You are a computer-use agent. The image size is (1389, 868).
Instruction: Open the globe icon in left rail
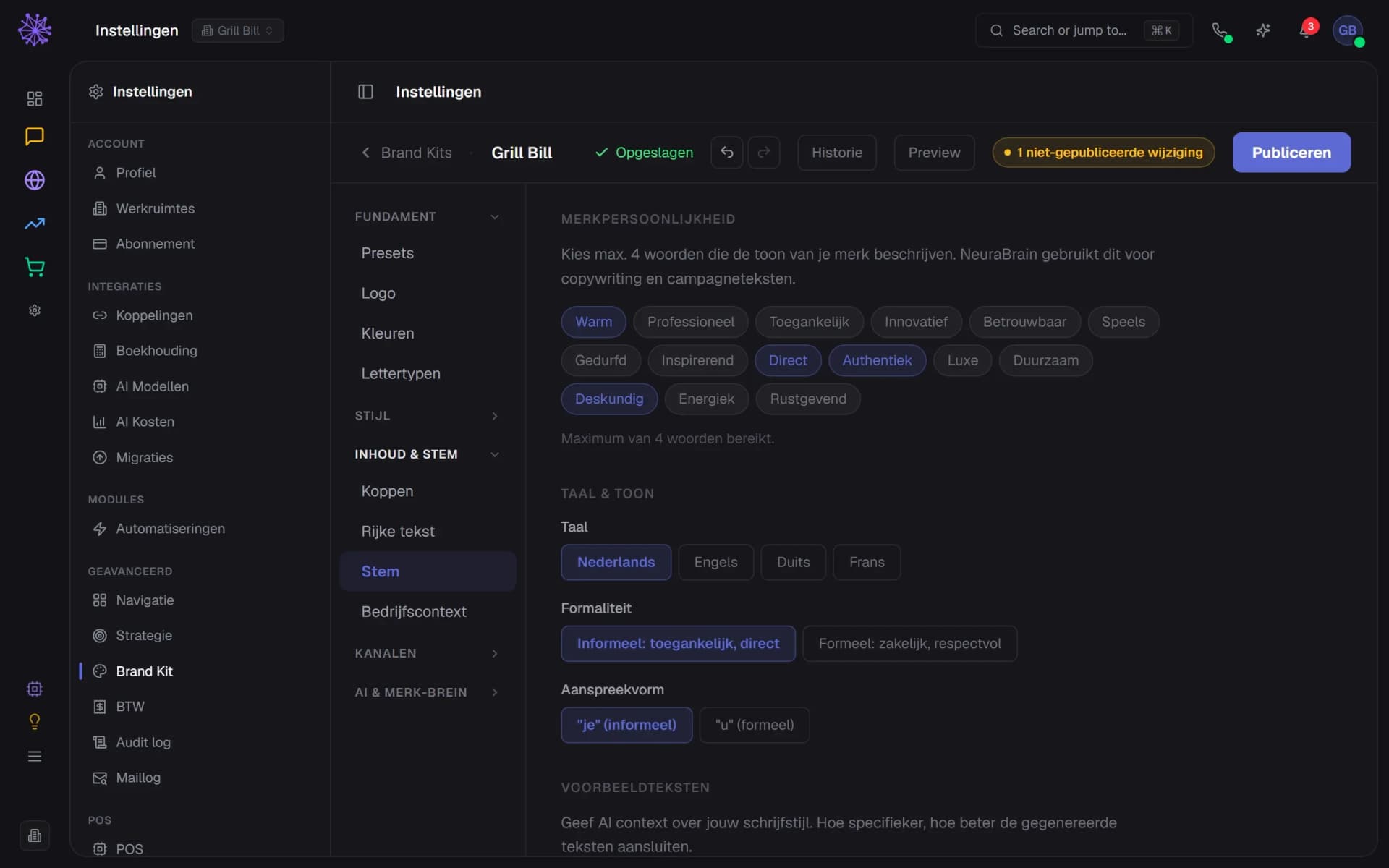pos(35,180)
